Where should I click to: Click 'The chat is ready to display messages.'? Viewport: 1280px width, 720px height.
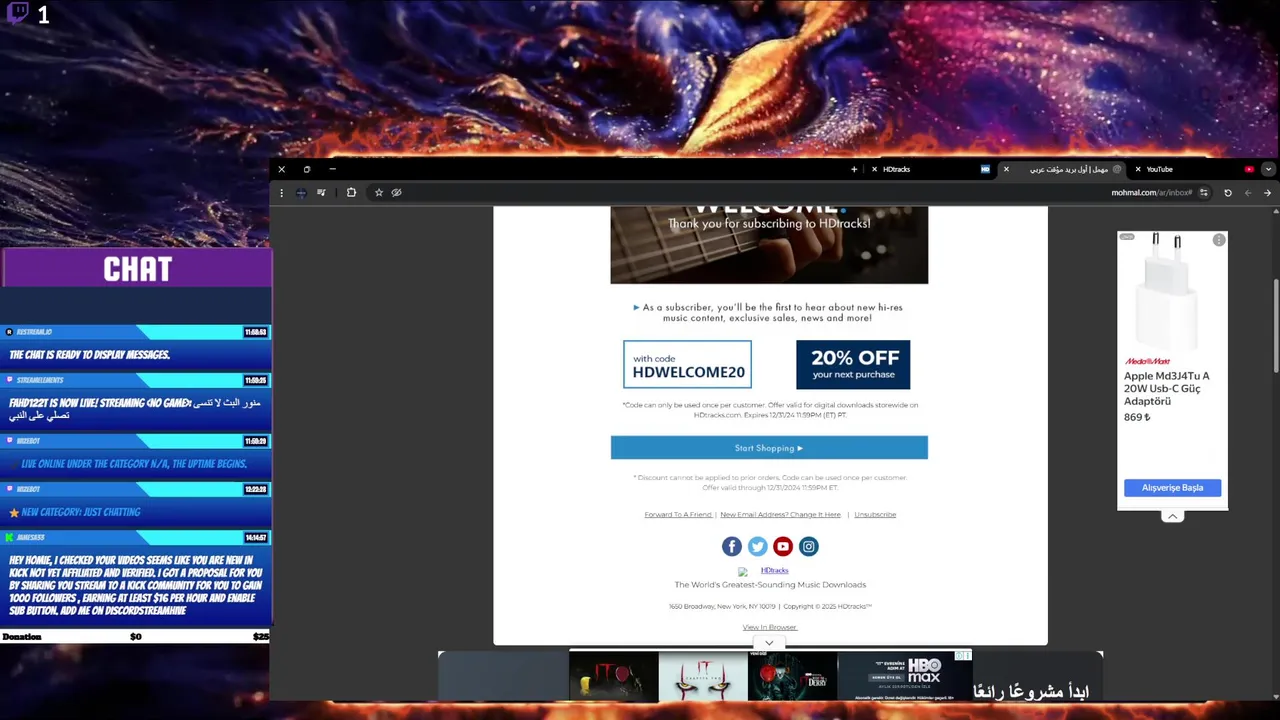click(90, 355)
